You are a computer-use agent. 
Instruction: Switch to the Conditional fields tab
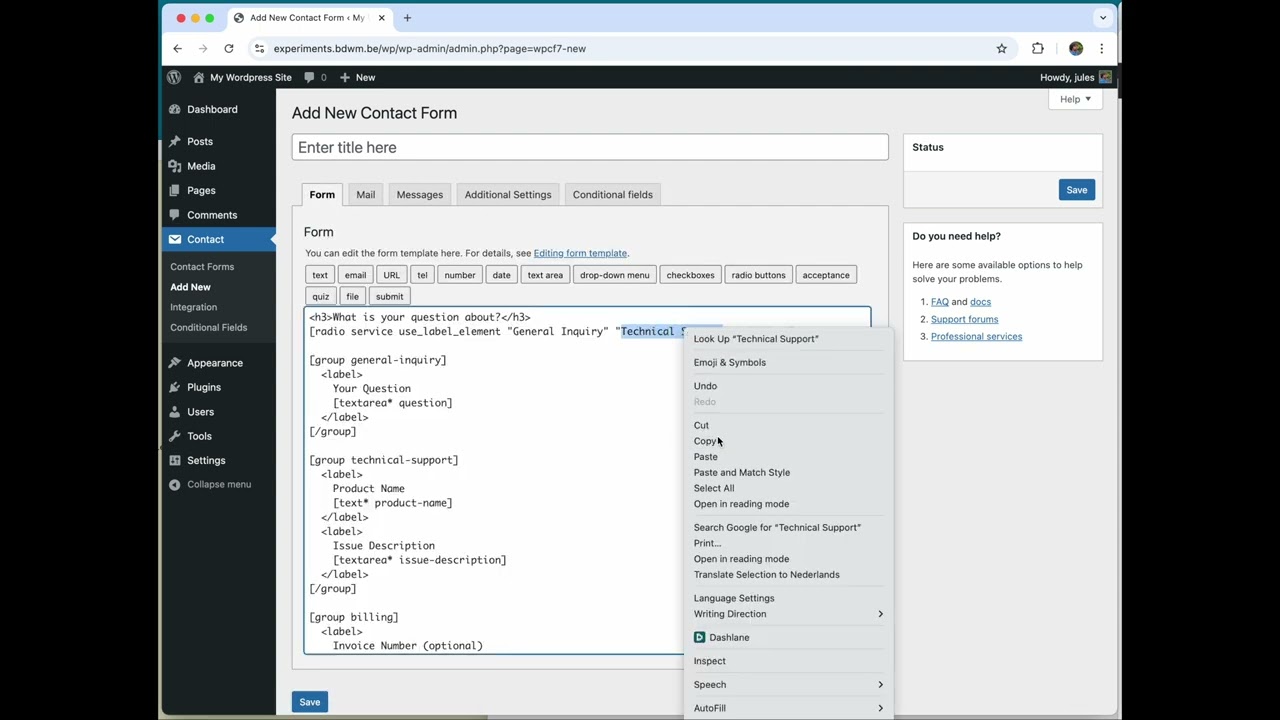tap(613, 195)
